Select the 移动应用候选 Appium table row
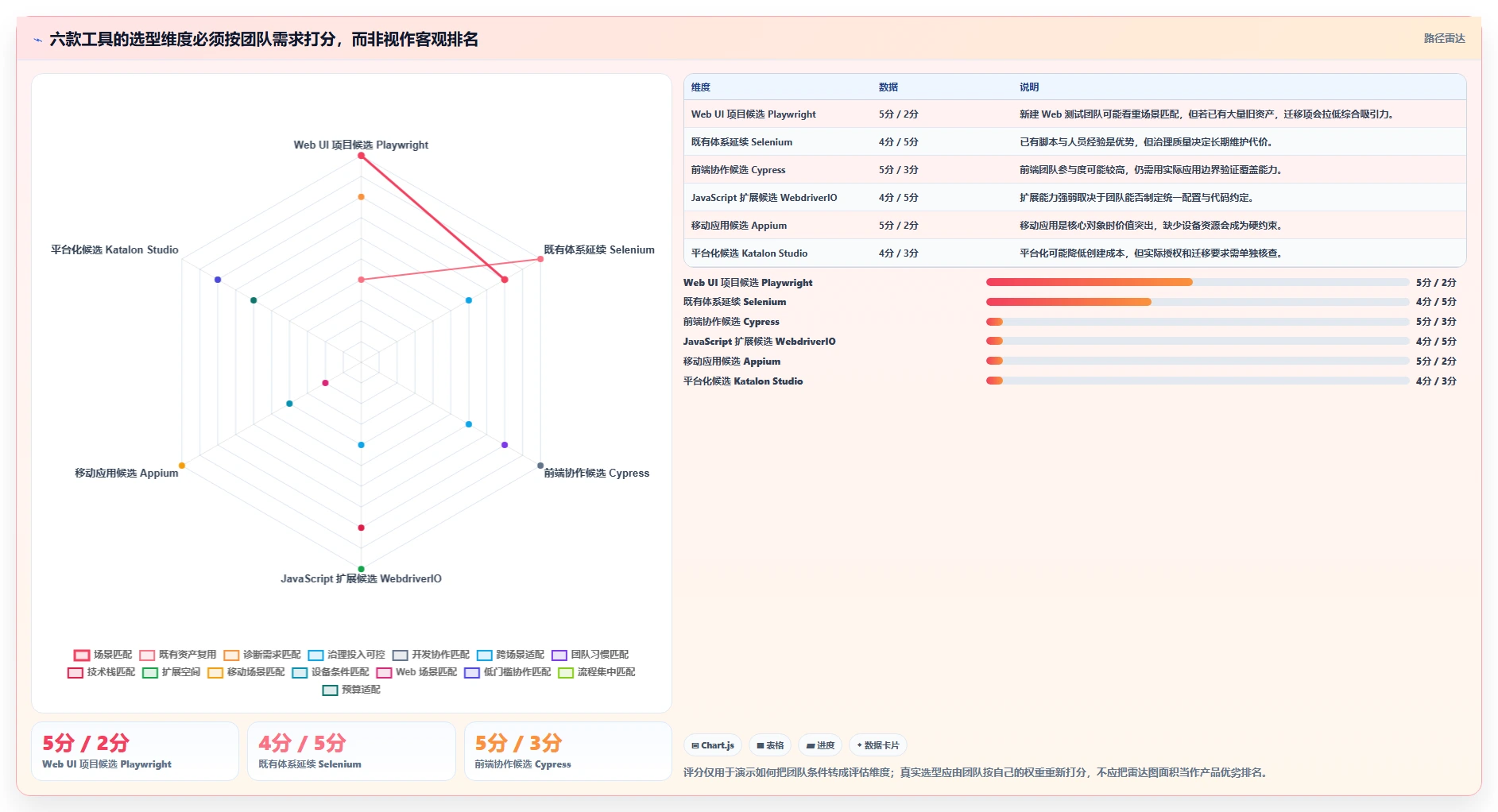The image size is (1498, 812). coord(1074,226)
